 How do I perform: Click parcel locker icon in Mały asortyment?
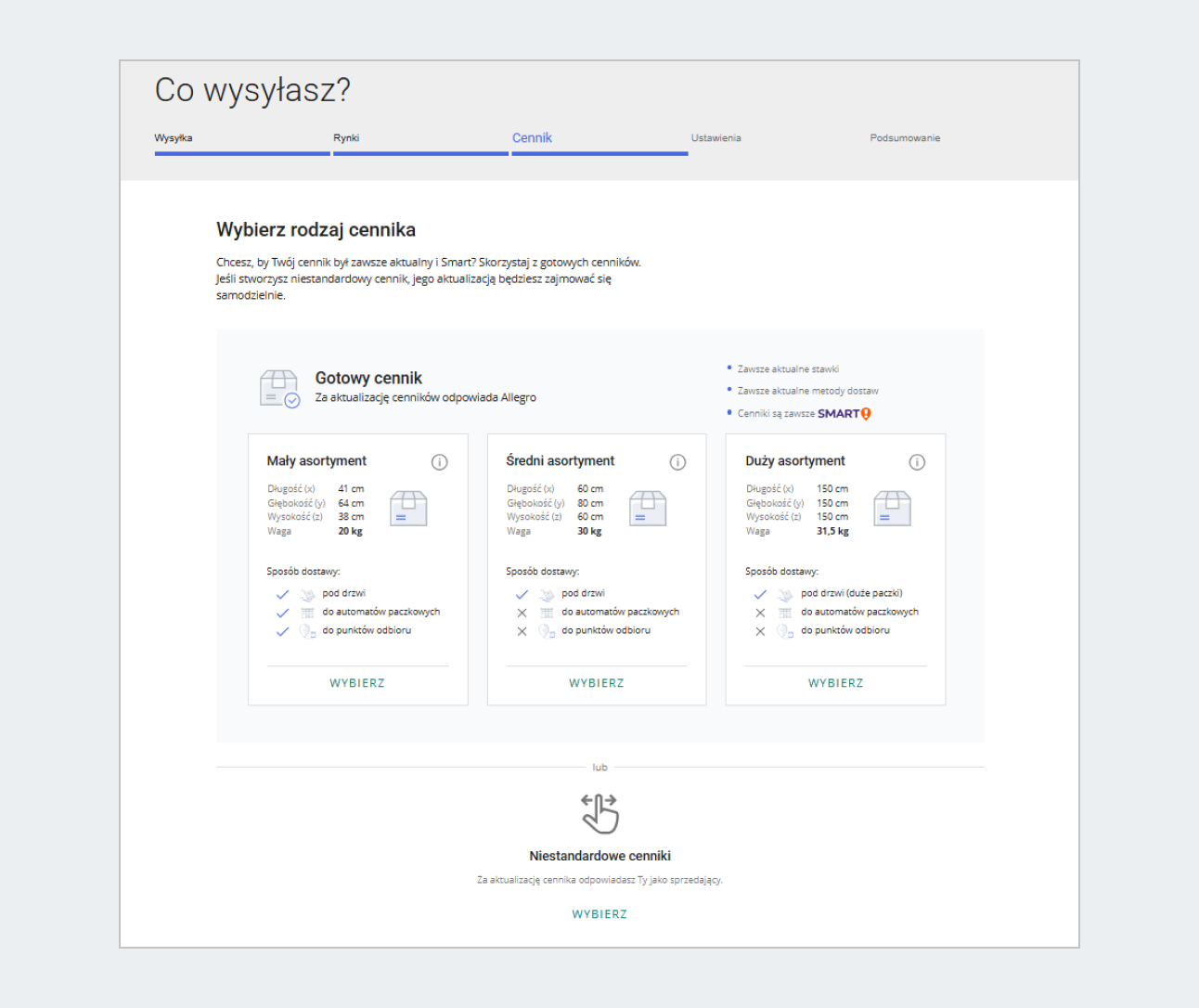(307, 613)
